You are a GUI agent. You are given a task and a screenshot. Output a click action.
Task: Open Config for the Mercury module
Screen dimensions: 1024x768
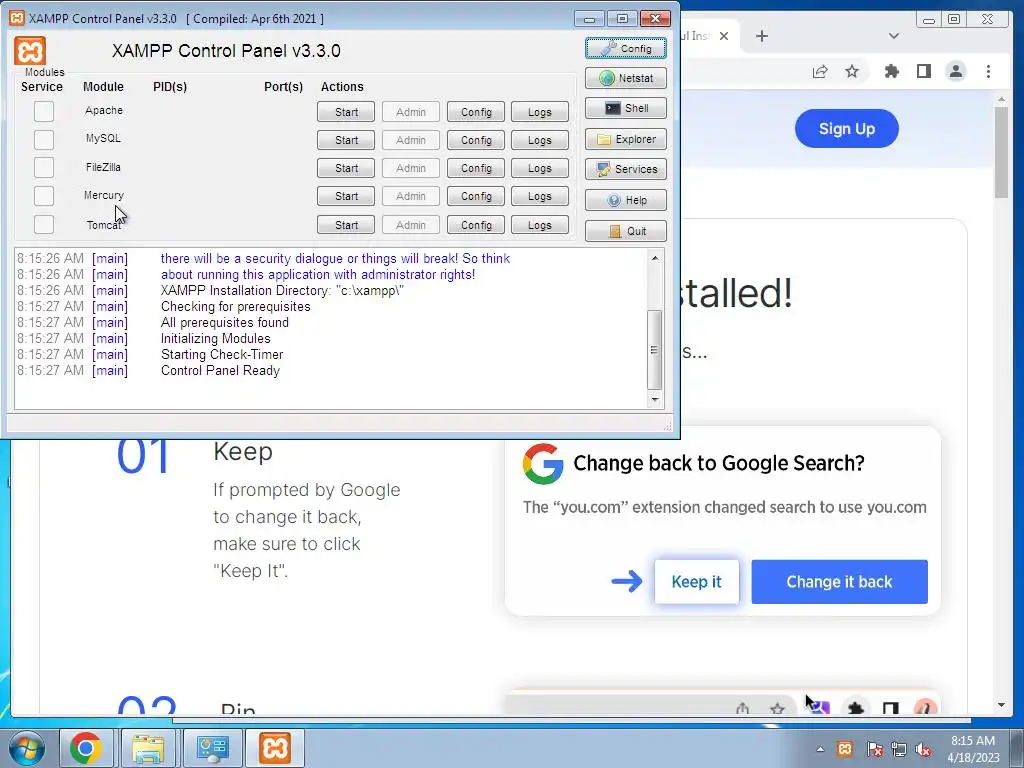476,196
